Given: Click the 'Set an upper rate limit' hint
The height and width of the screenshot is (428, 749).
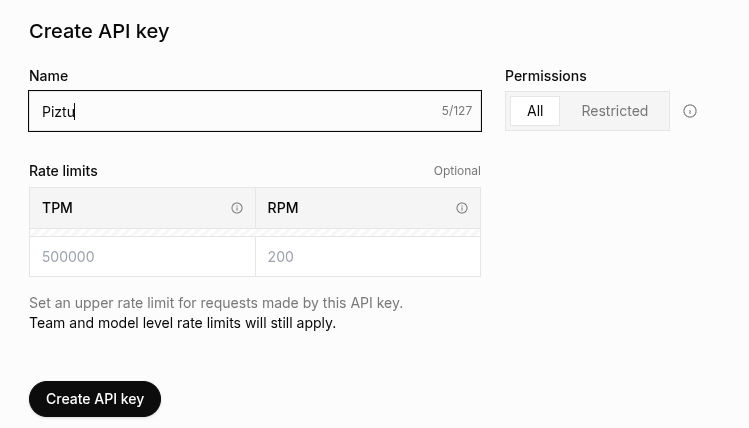Looking at the screenshot, I should (x=216, y=303).
